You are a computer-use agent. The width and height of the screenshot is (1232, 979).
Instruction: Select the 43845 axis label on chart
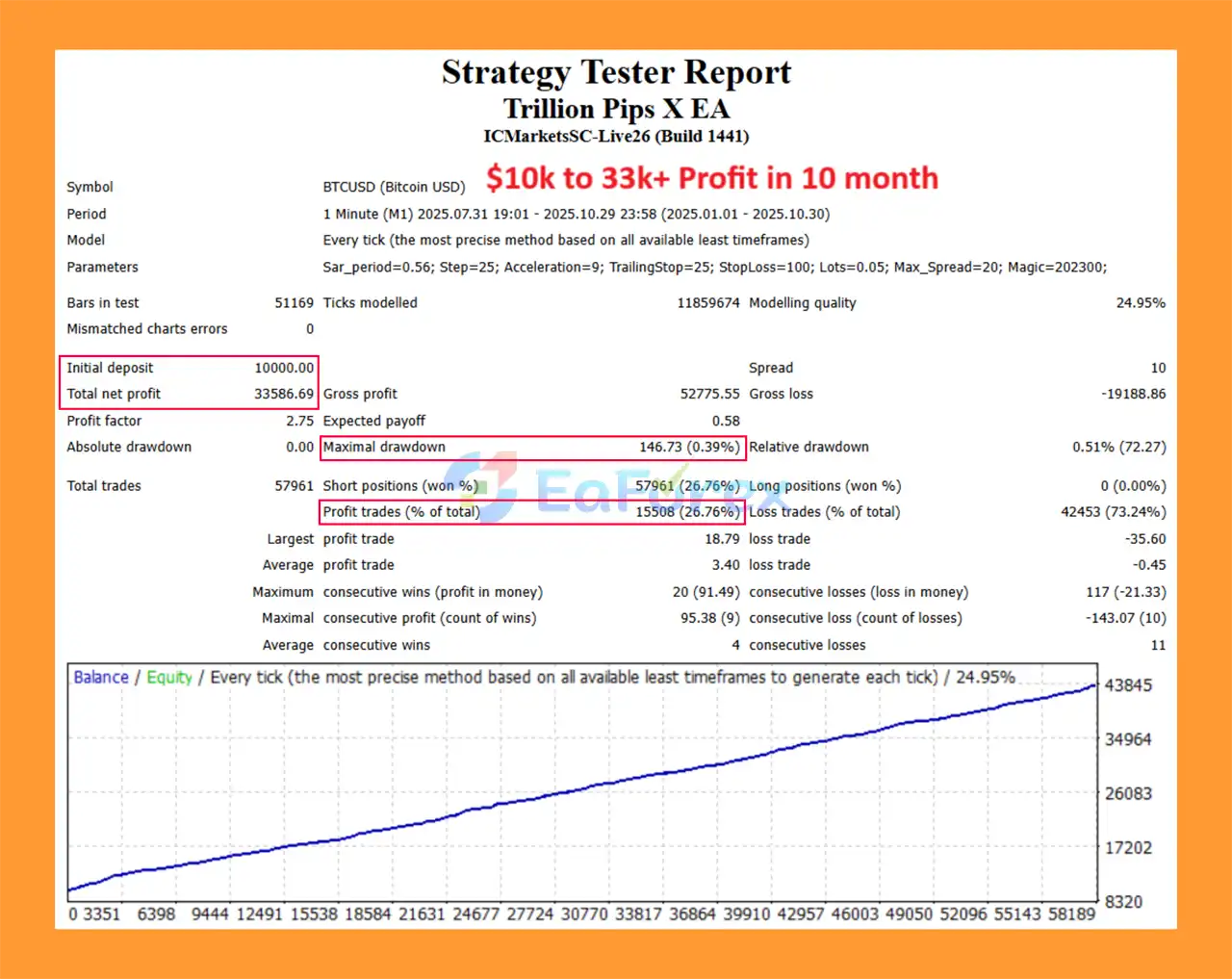1127,685
